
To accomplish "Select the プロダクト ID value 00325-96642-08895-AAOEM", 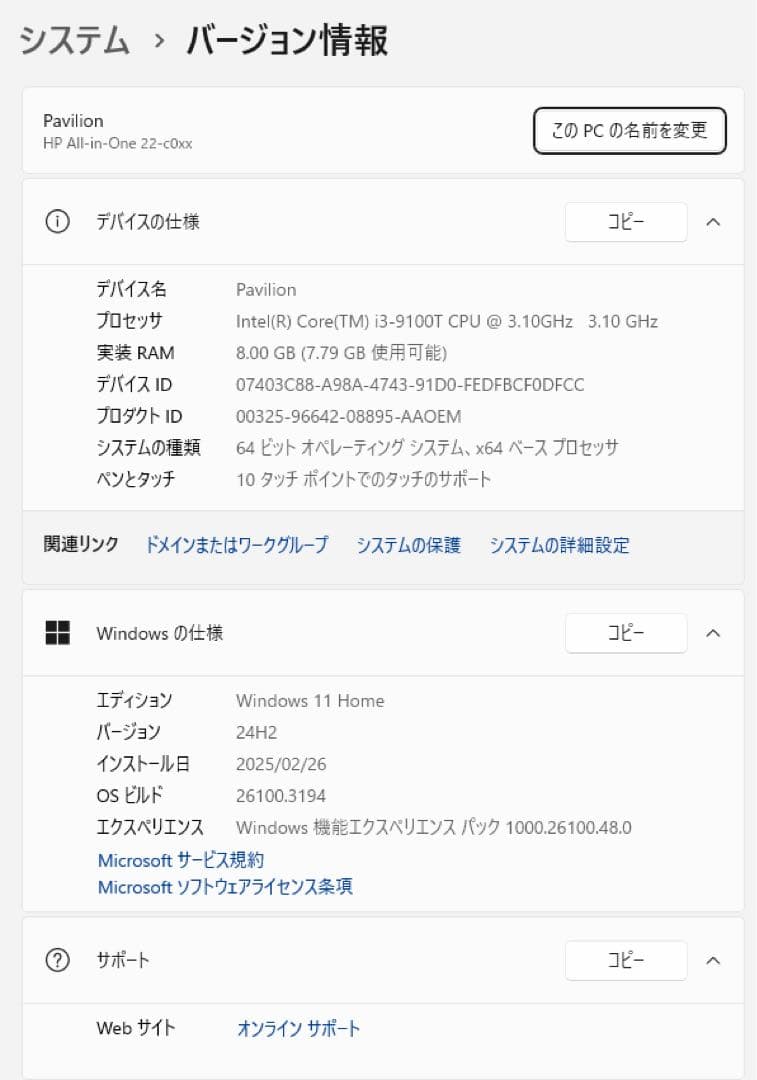I will click(x=349, y=416).
